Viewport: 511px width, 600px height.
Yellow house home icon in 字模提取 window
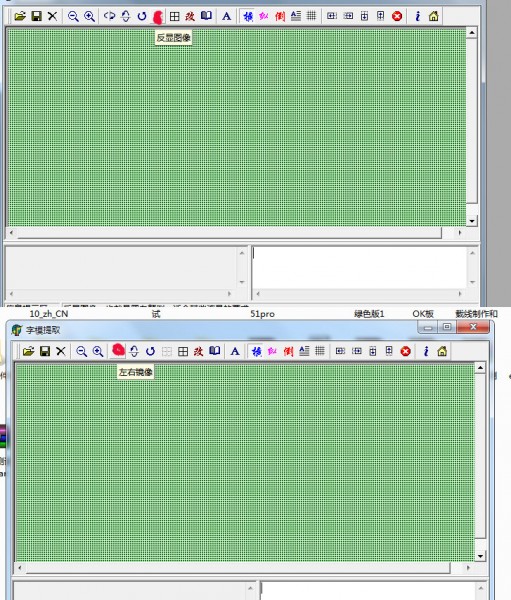pos(442,351)
